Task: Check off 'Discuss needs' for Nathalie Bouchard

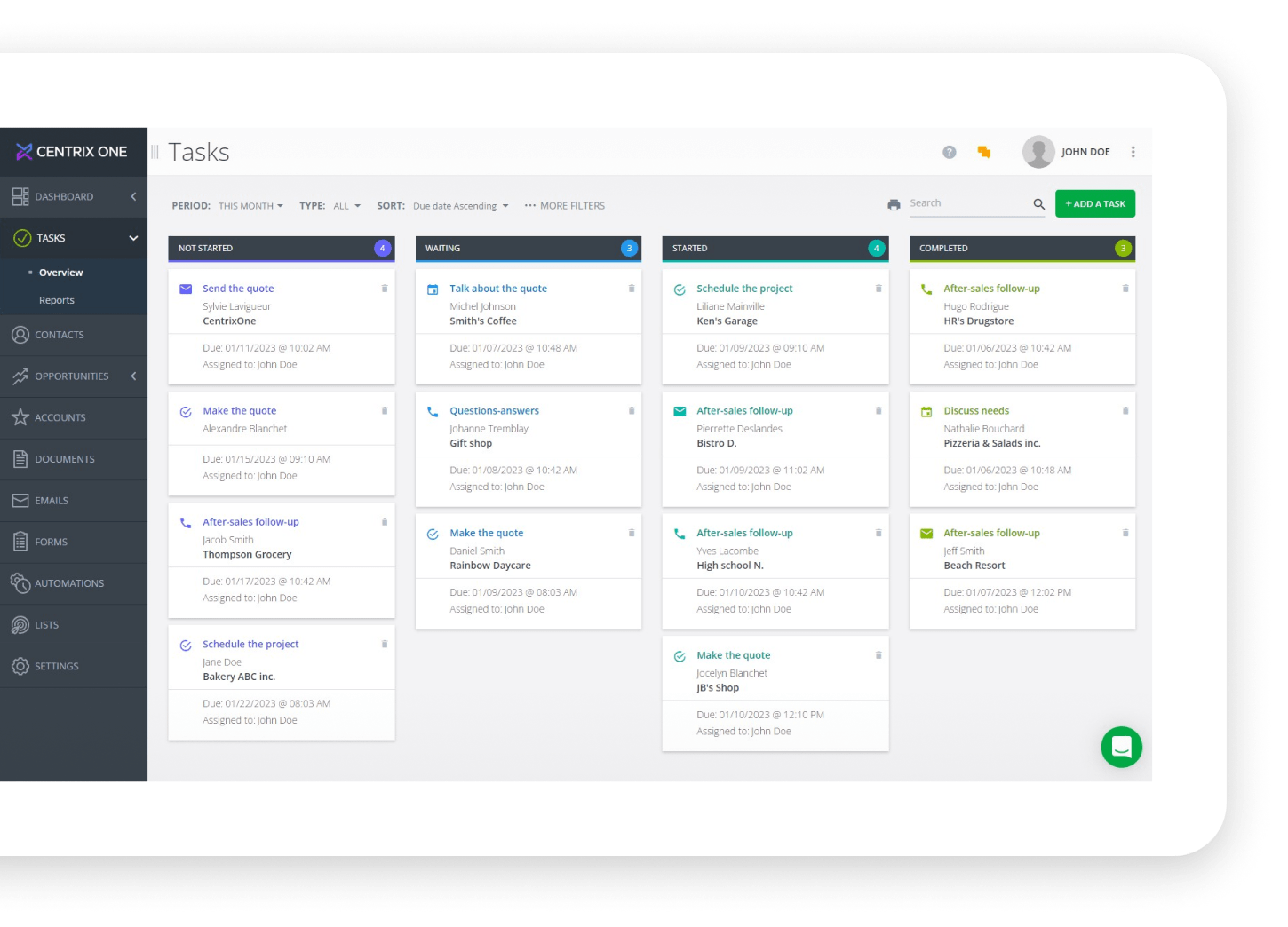Action: [x=926, y=411]
